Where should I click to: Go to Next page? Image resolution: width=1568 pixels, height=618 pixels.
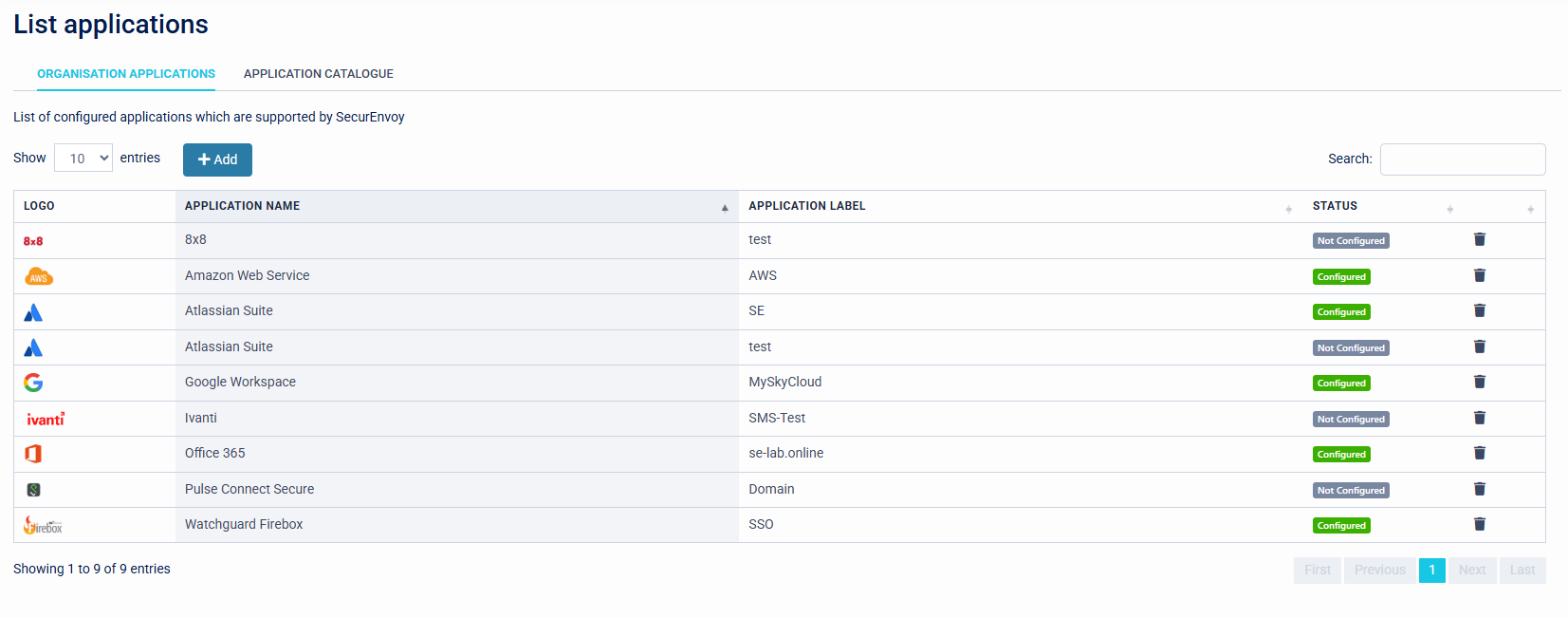1472,570
